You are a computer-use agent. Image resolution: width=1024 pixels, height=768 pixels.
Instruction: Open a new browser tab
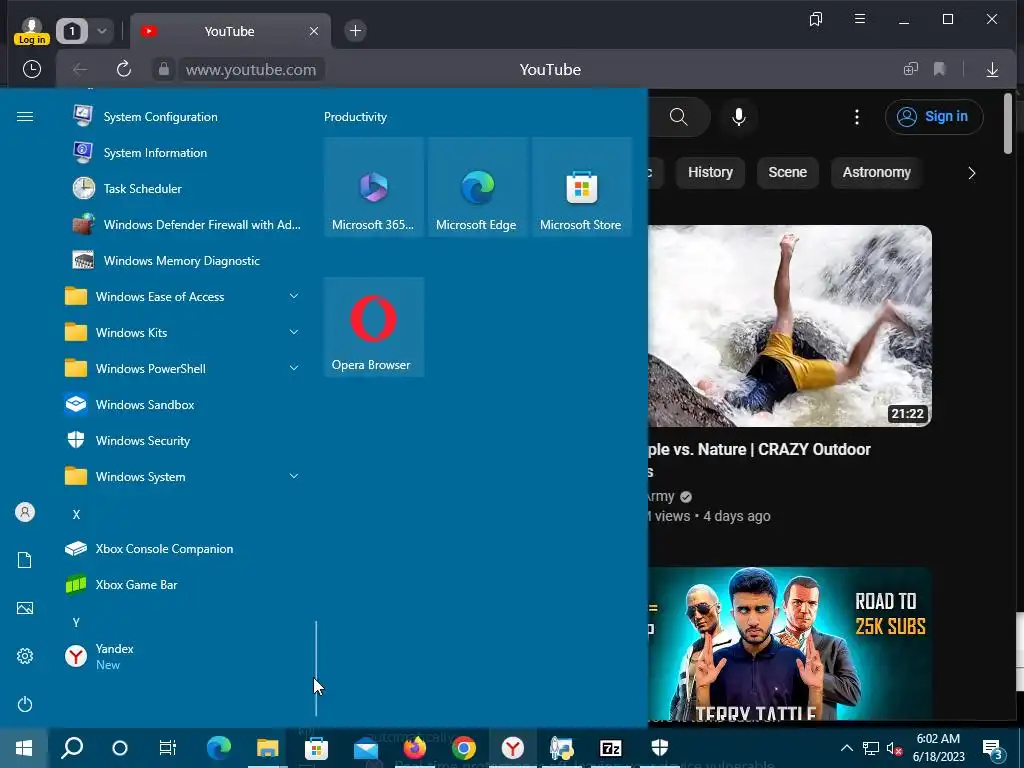(x=355, y=31)
